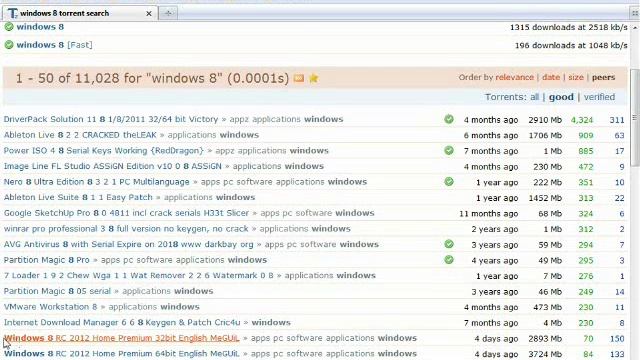This screenshot has width=640, height=360.
Task: Click '3724 Mb' on Windows 8 64bit row
Action: click(545, 354)
